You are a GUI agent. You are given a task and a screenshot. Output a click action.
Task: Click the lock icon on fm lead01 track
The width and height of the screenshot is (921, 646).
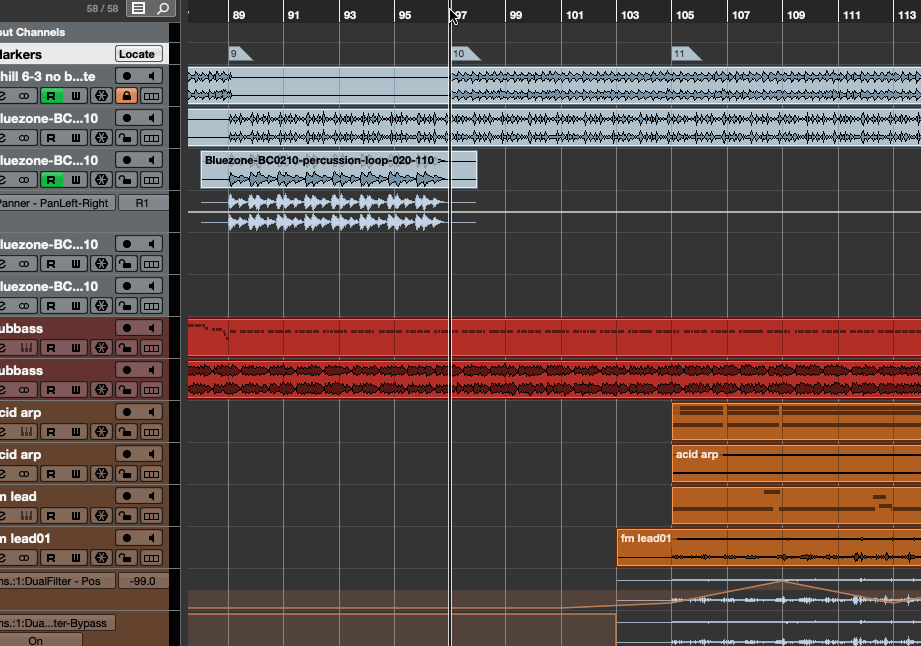click(127, 558)
